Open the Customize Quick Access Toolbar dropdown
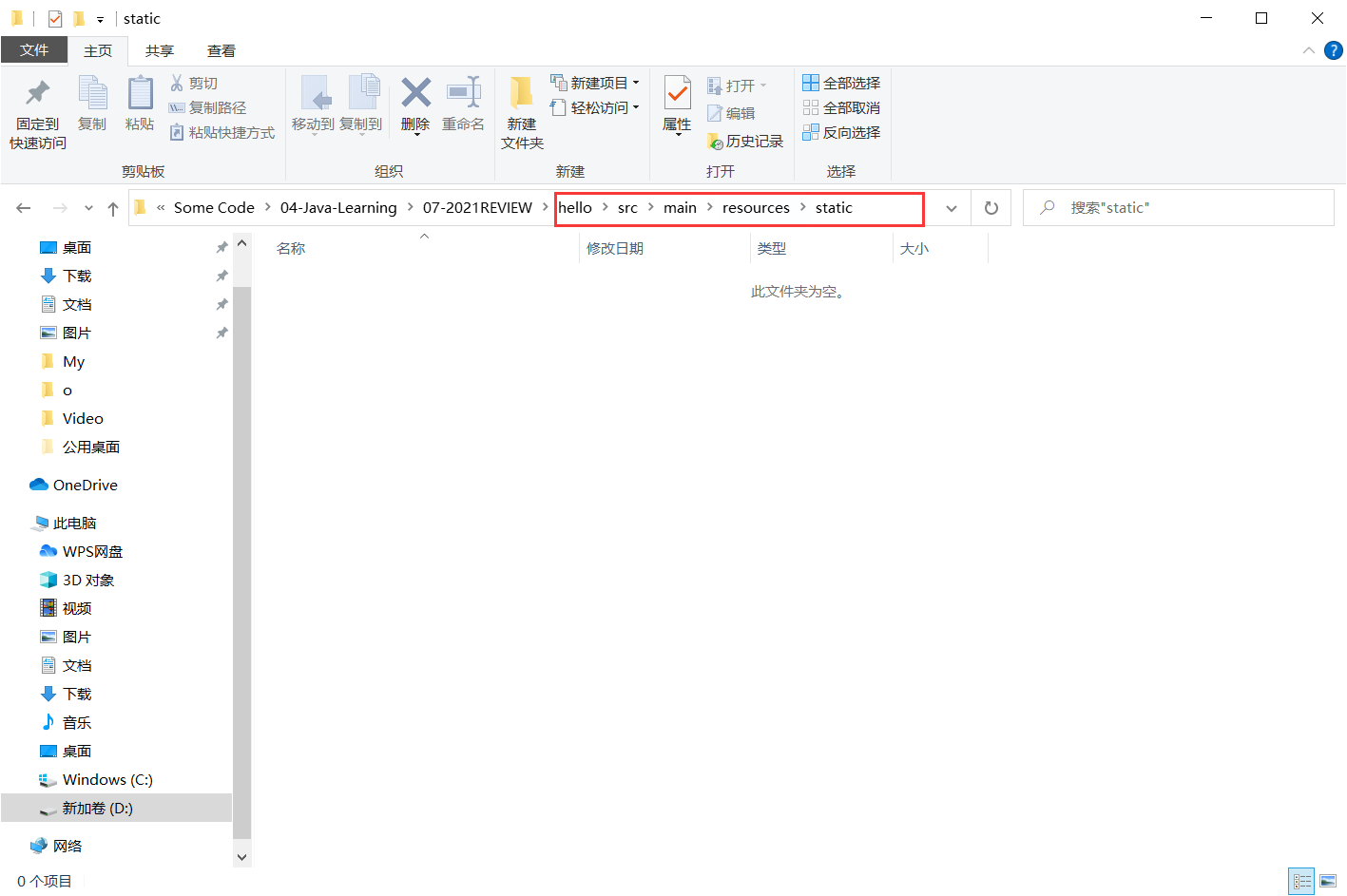The width and height of the screenshot is (1347, 896). tap(100, 19)
